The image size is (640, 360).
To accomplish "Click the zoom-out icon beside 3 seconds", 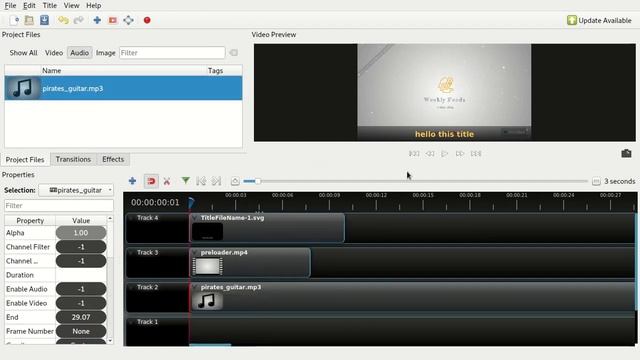I will pyautogui.click(x=596, y=181).
